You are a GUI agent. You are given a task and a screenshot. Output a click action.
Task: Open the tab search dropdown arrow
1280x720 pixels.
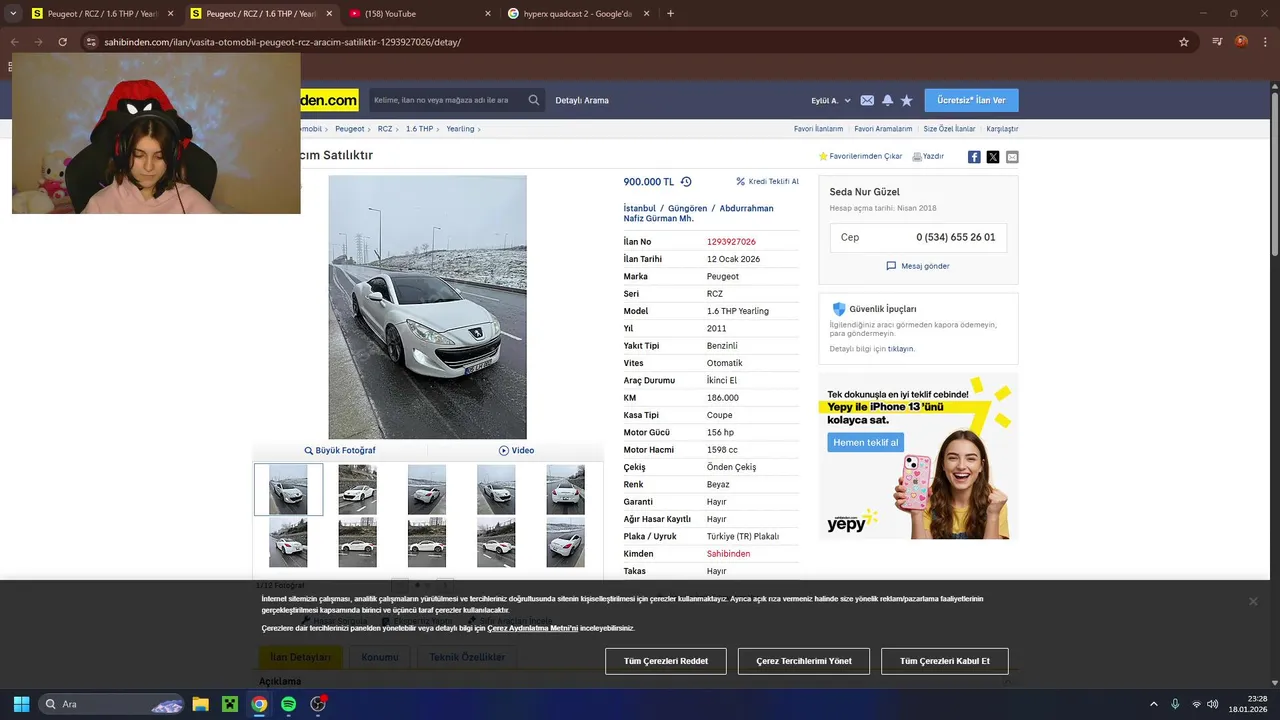click(13, 14)
